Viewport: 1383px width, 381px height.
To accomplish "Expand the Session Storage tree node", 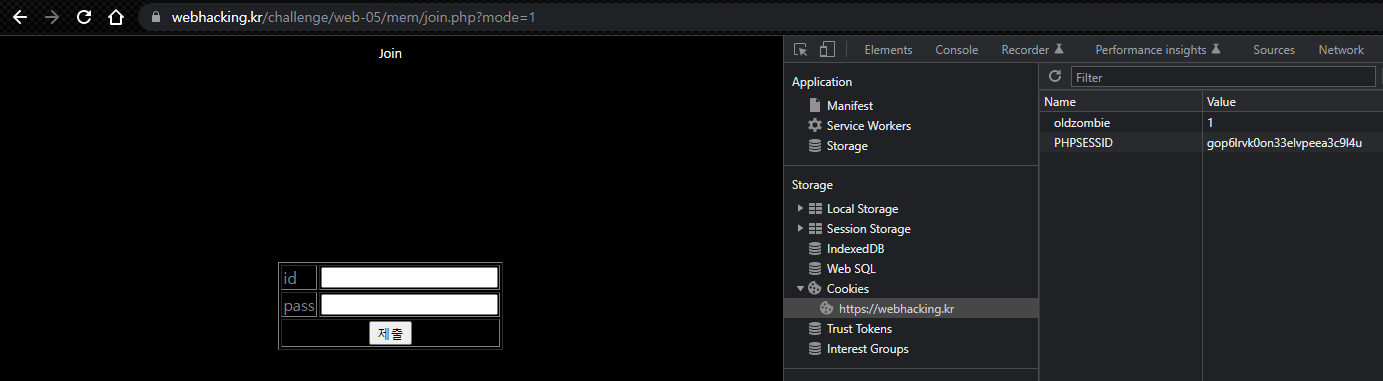I will 800,228.
